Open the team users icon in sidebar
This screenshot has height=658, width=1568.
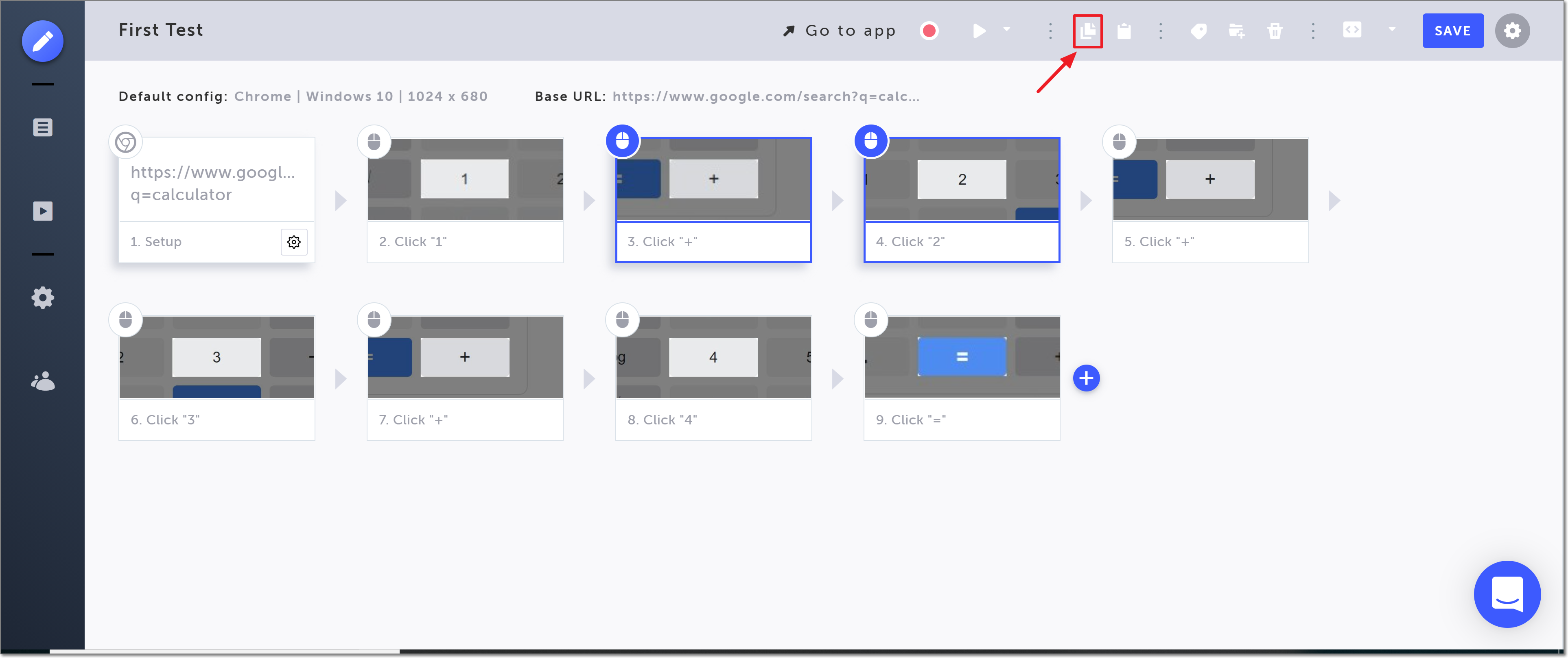click(43, 382)
